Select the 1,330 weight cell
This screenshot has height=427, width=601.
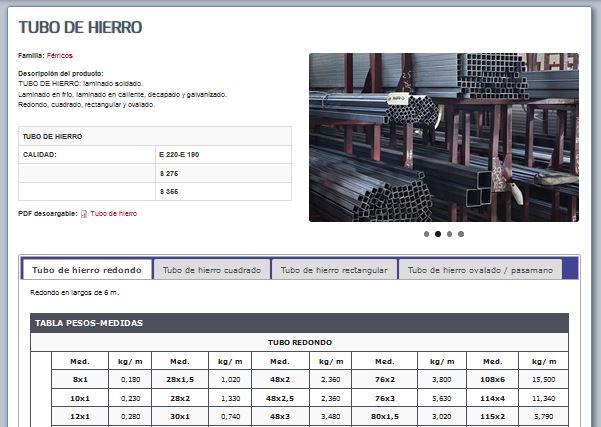[230, 398]
